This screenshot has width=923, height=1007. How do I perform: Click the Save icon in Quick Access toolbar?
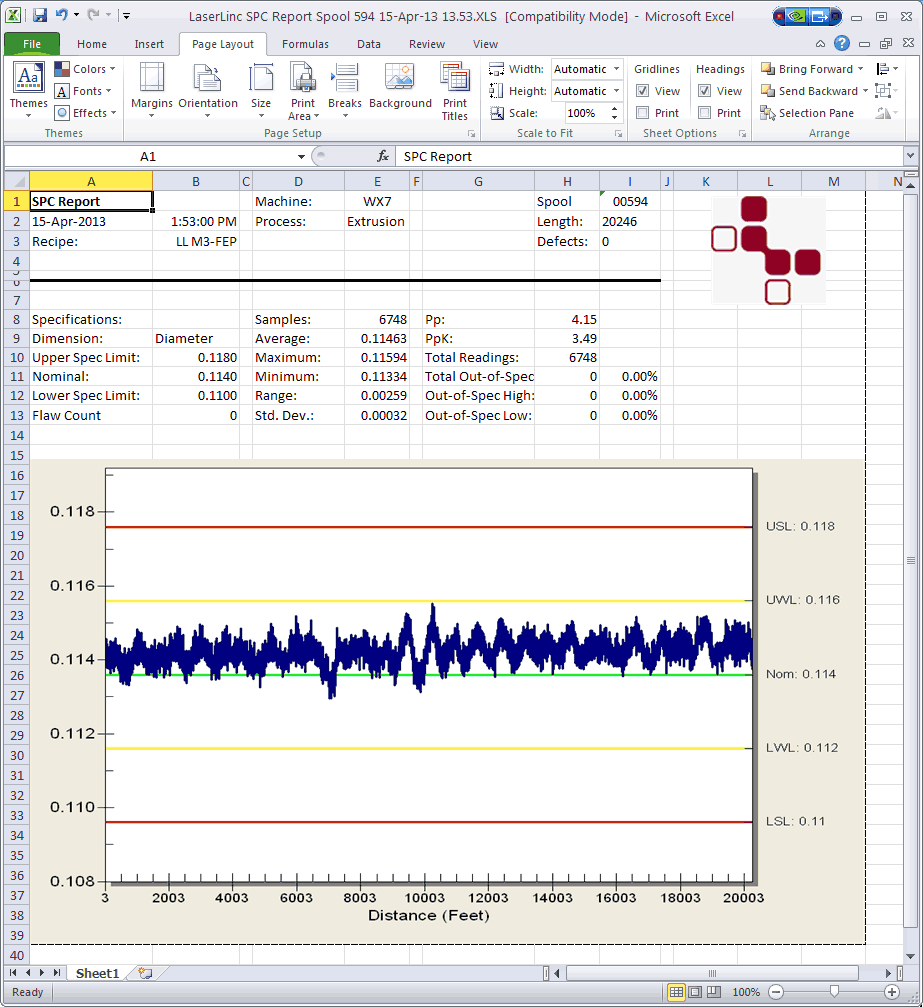point(40,16)
